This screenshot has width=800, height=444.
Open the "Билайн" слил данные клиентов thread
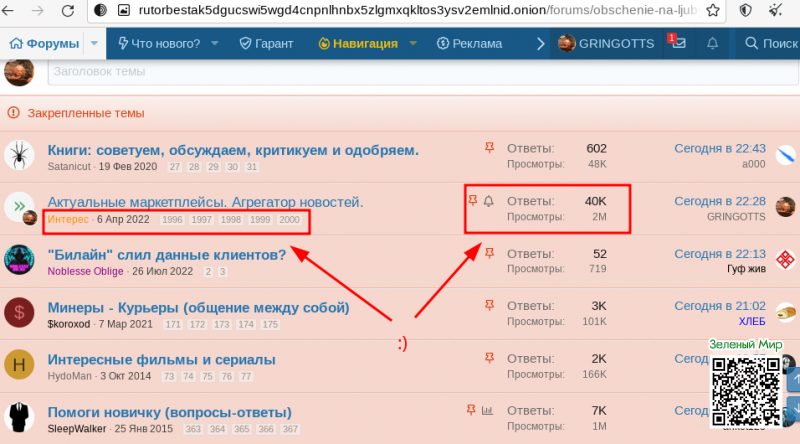pyautogui.click(x=167, y=254)
